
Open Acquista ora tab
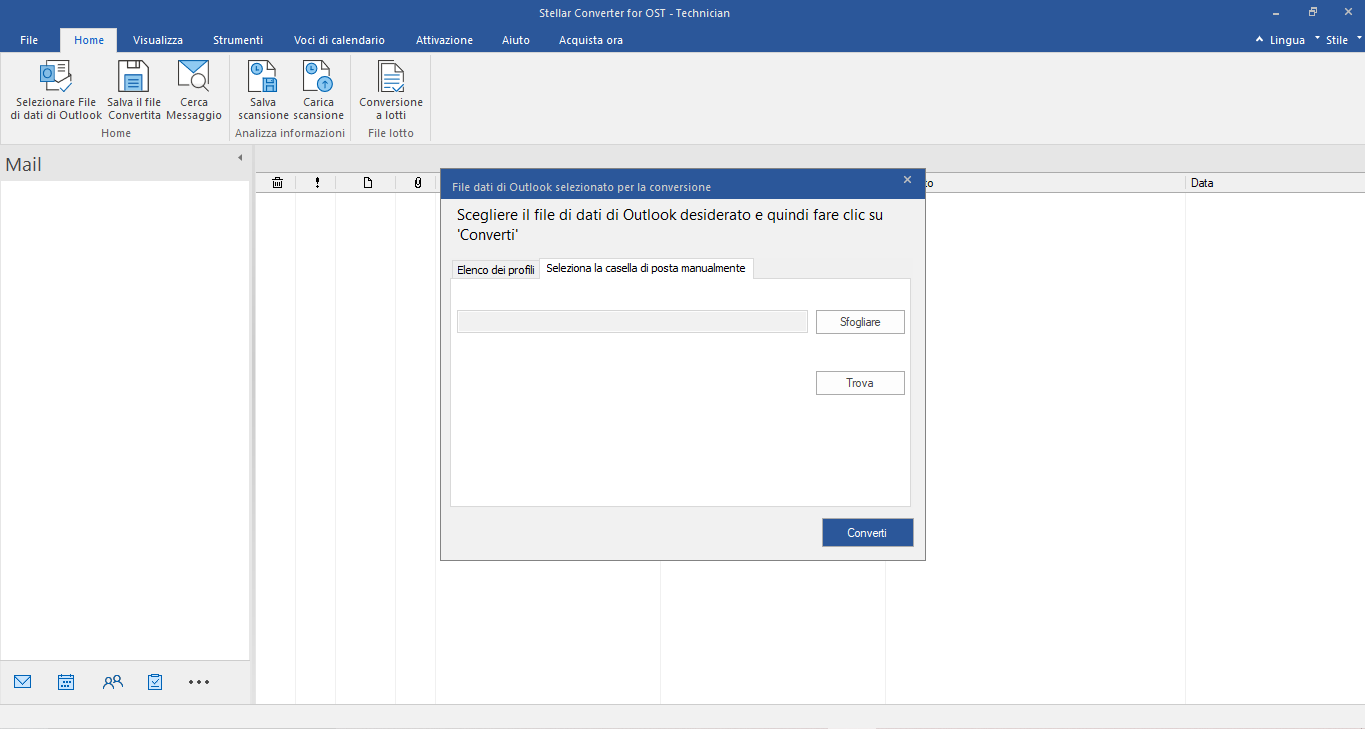pos(591,40)
